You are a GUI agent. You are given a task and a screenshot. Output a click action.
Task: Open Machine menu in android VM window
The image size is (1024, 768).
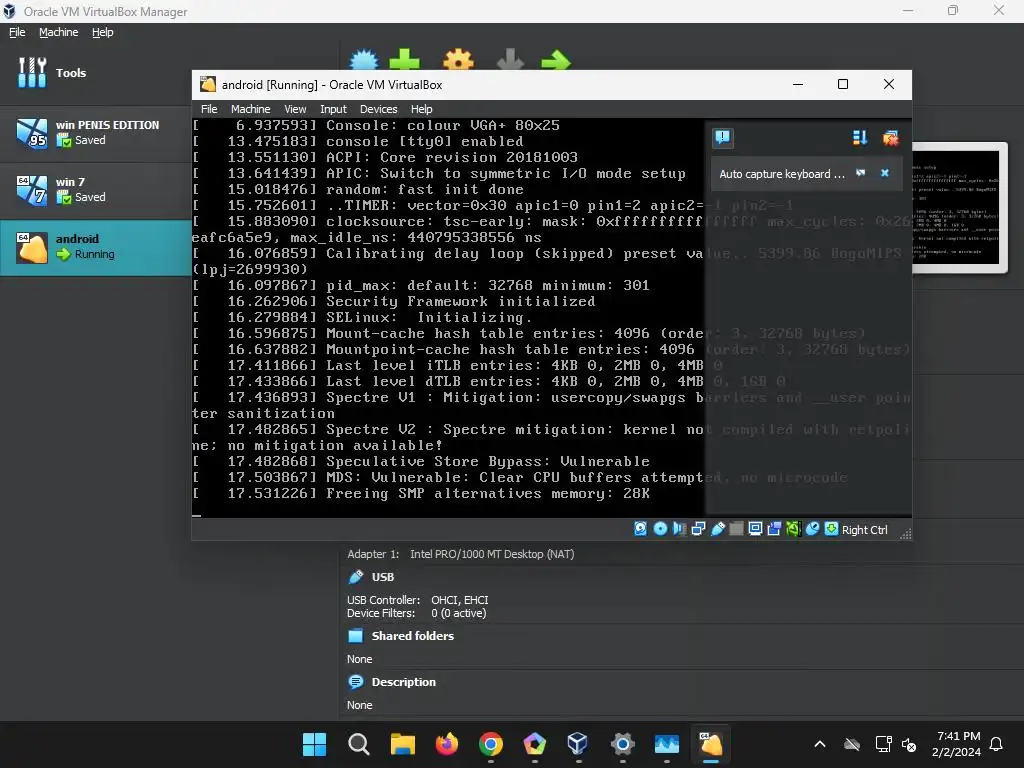click(250, 109)
